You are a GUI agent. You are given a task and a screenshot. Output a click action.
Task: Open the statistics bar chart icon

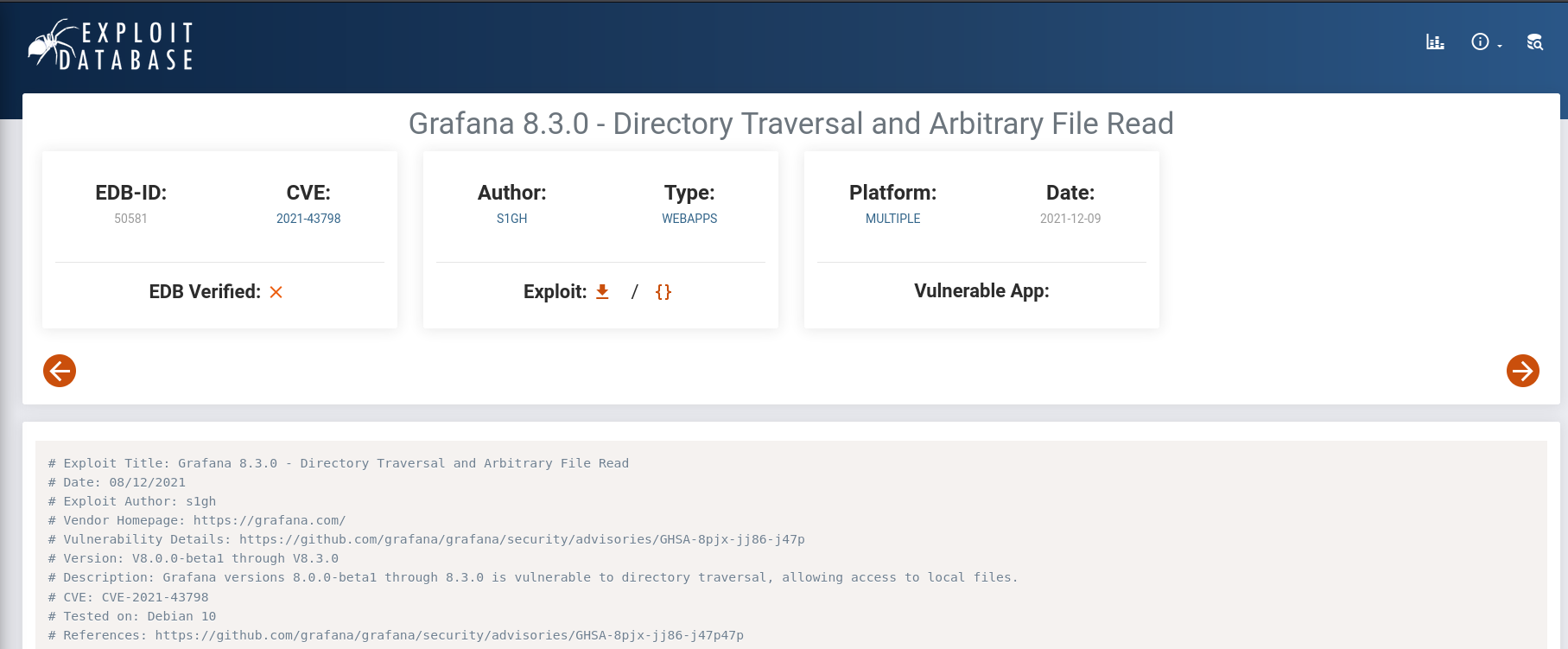click(x=1435, y=41)
